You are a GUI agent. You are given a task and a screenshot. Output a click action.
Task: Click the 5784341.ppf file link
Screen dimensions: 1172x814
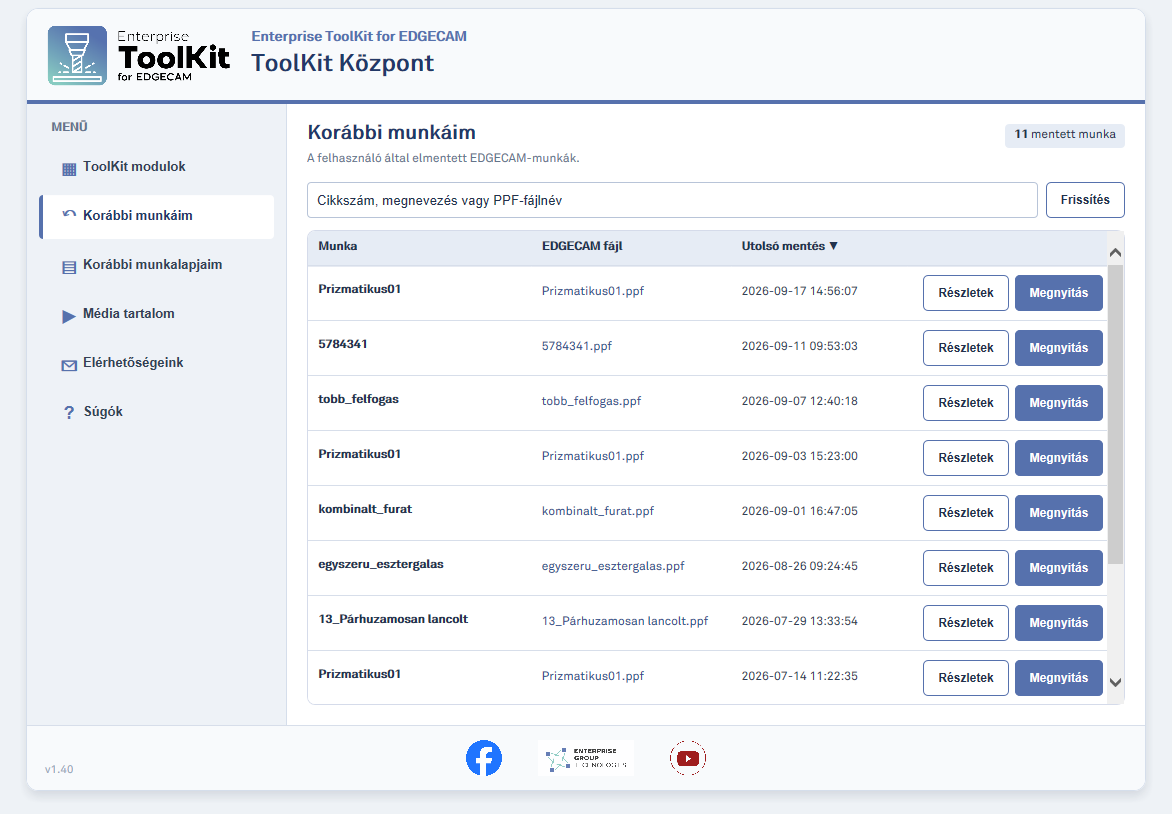(x=576, y=346)
